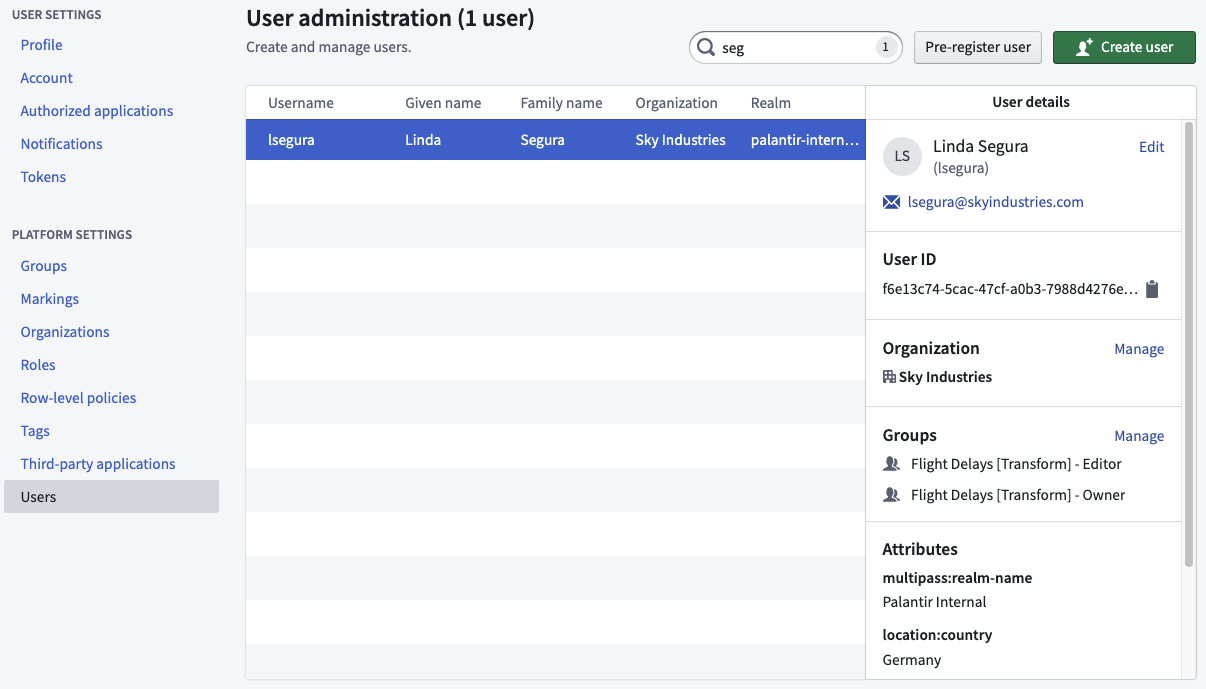Click the Edit link for Linda Segura
This screenshot has width=1206, height=689.
pyautogui.click(x=1151, y=147)
